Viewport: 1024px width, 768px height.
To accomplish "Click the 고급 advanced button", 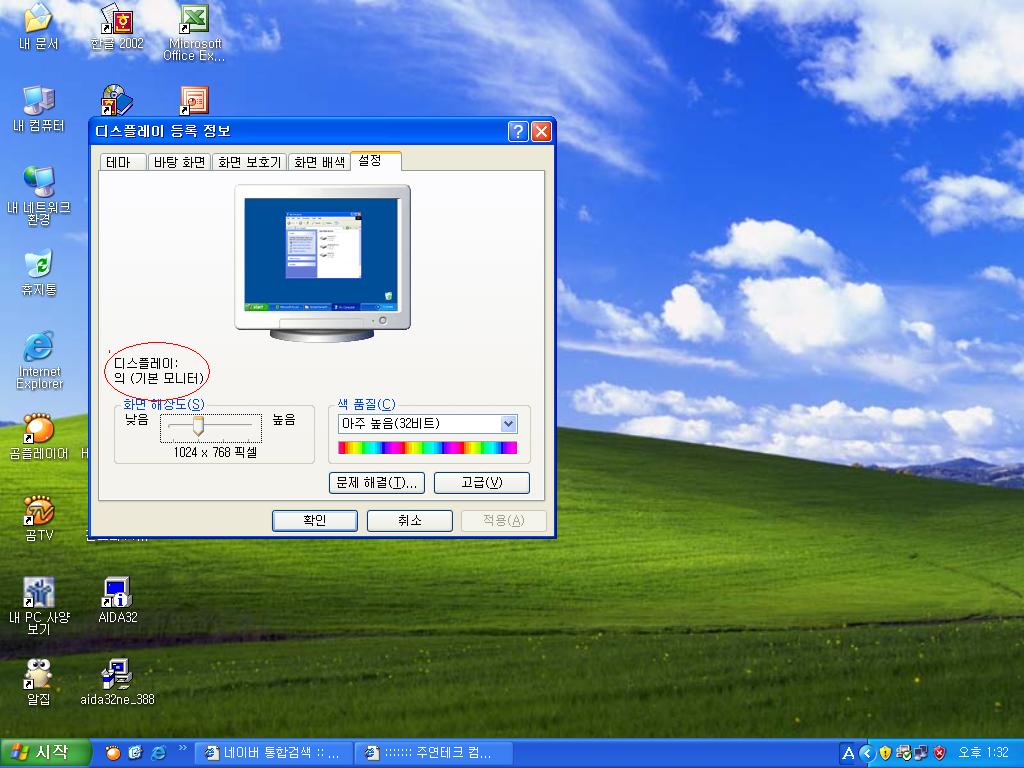I will coord(481,483).
